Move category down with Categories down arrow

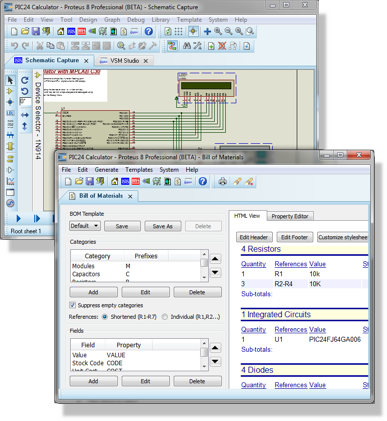[x=215, y=272]
